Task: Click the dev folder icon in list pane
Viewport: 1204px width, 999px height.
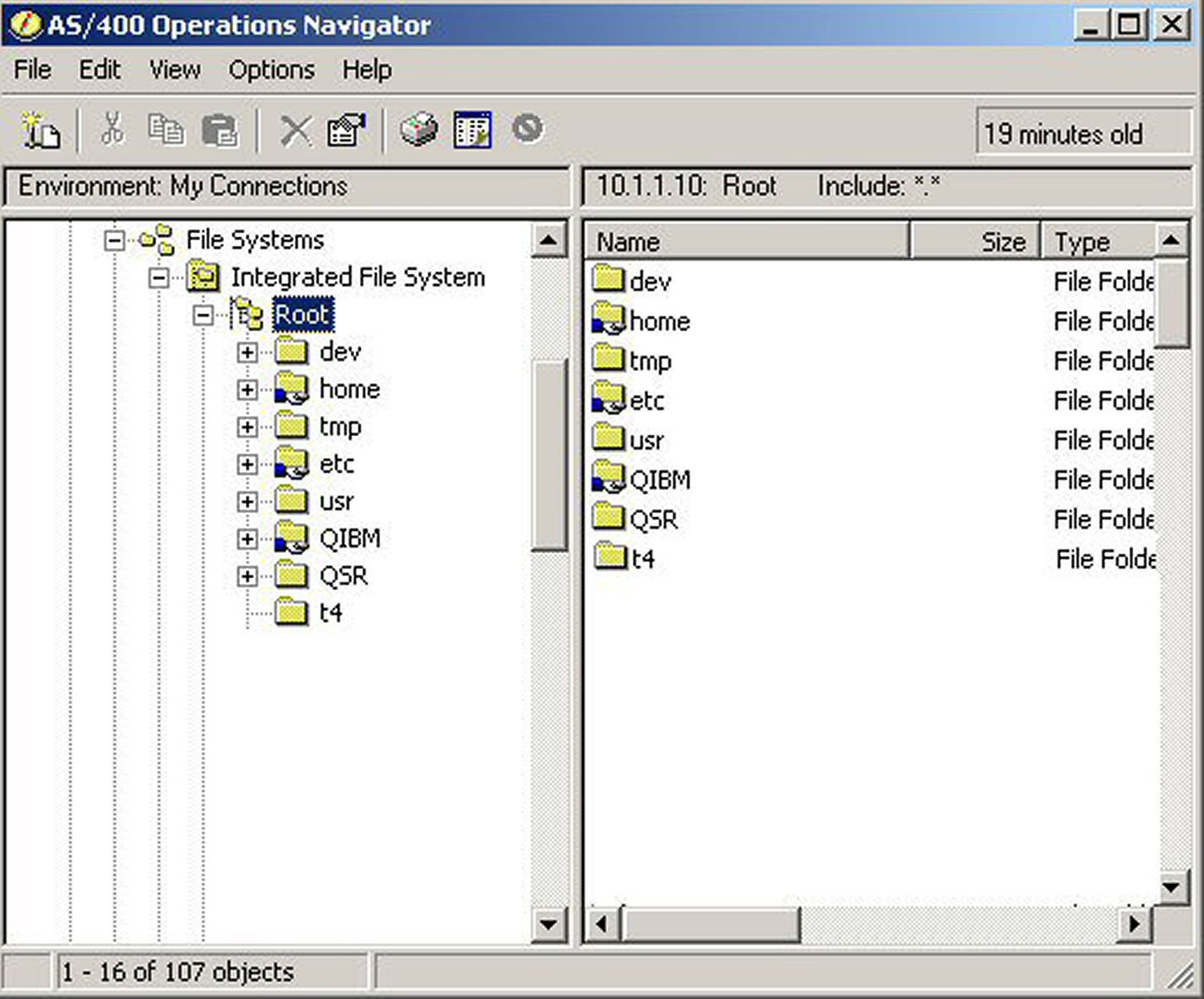Action: [x=608, y=280]
